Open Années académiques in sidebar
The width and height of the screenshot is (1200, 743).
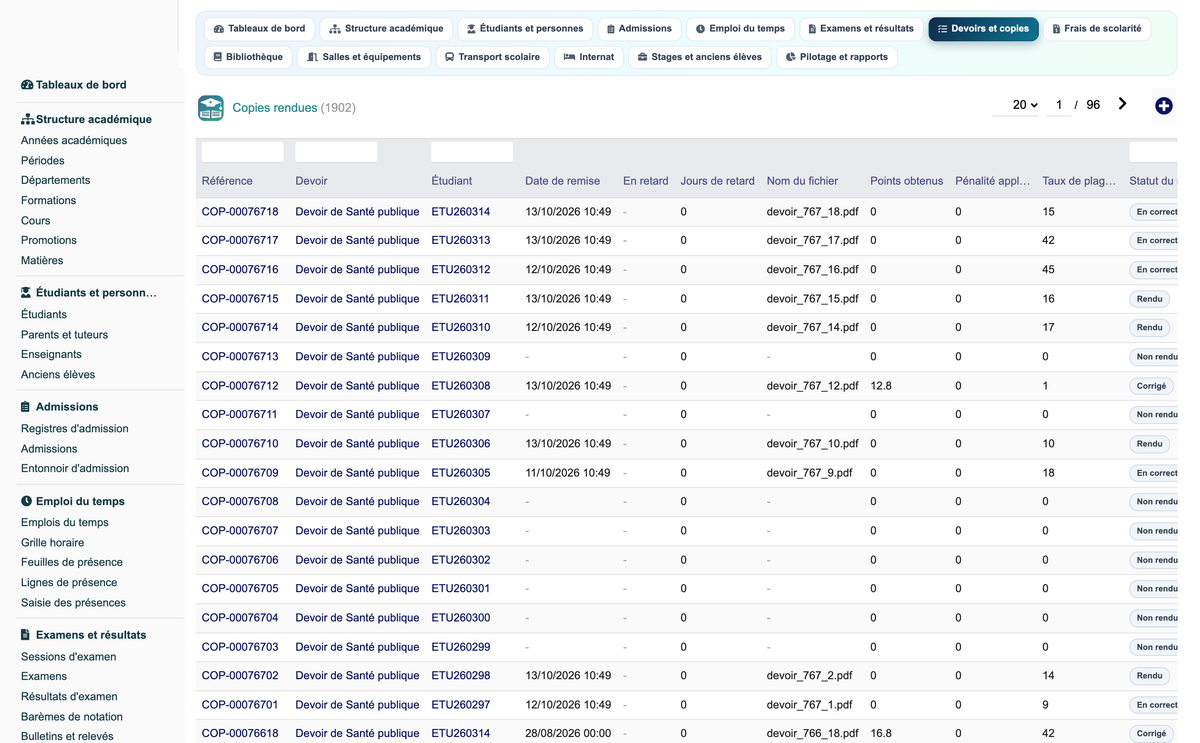pos(74,141)
